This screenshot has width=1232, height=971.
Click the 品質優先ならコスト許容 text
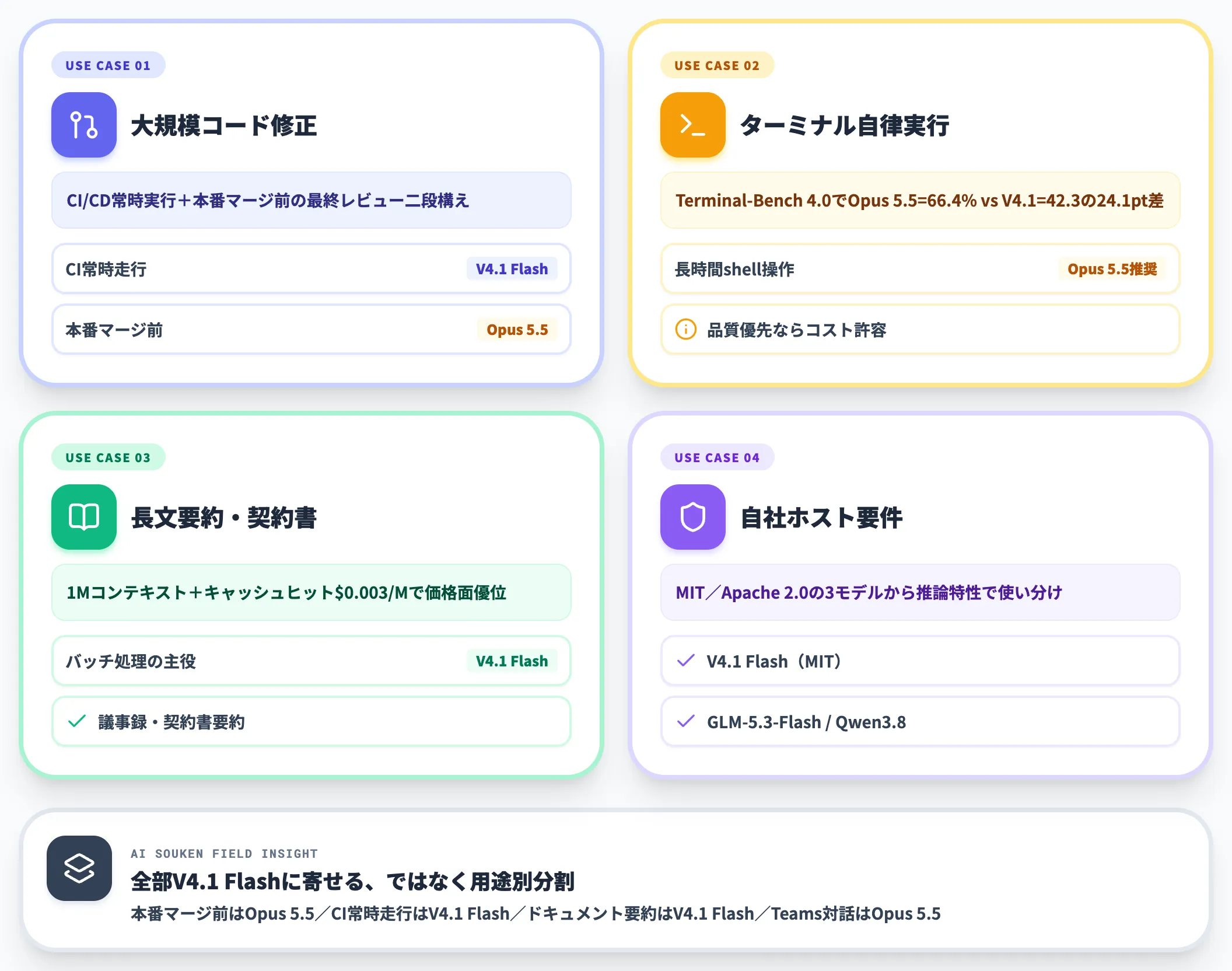(x=797, y=330)
